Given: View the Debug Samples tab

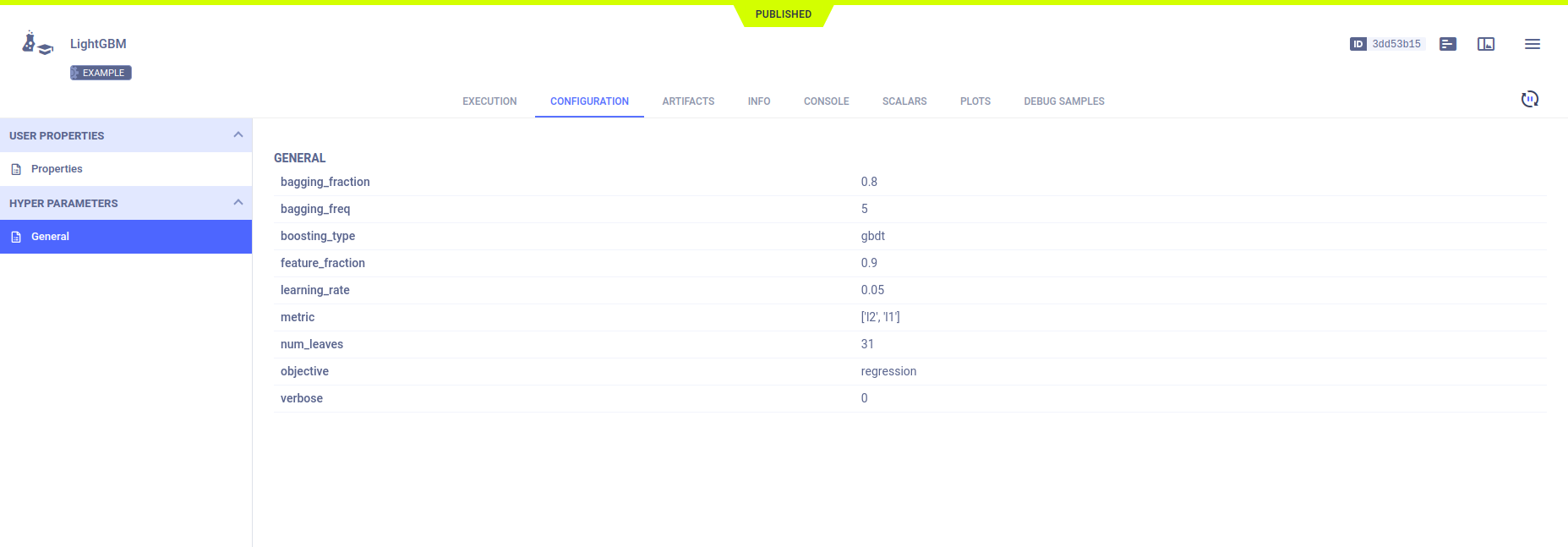Looking at the screenshot, I should (1063, 101).
